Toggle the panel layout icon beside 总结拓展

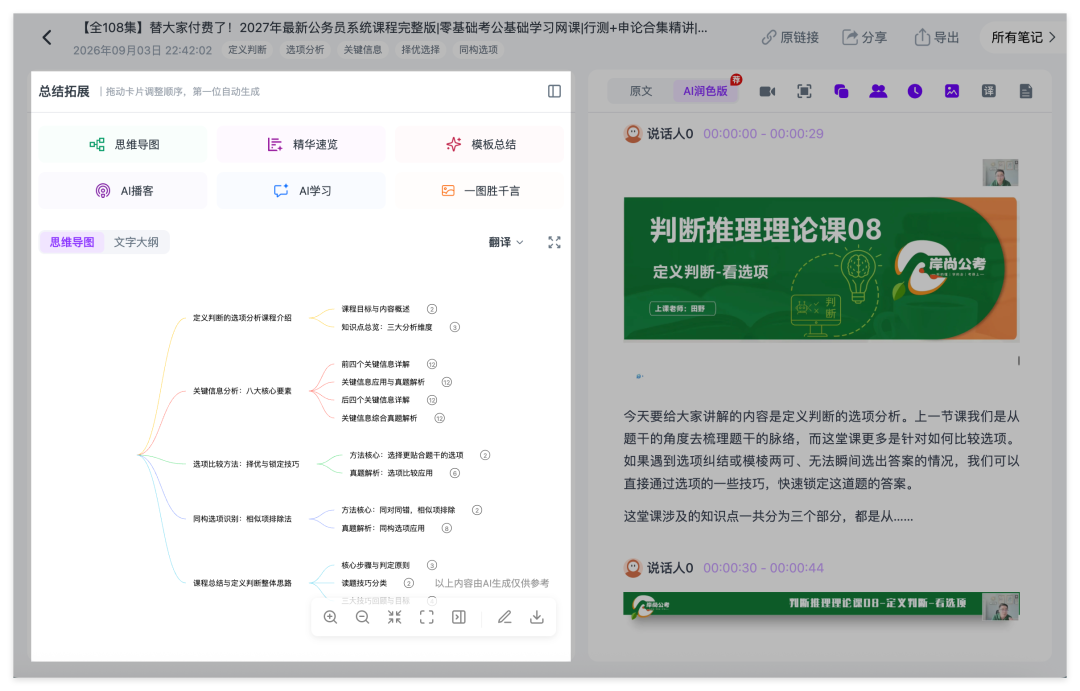click(554, 92)
